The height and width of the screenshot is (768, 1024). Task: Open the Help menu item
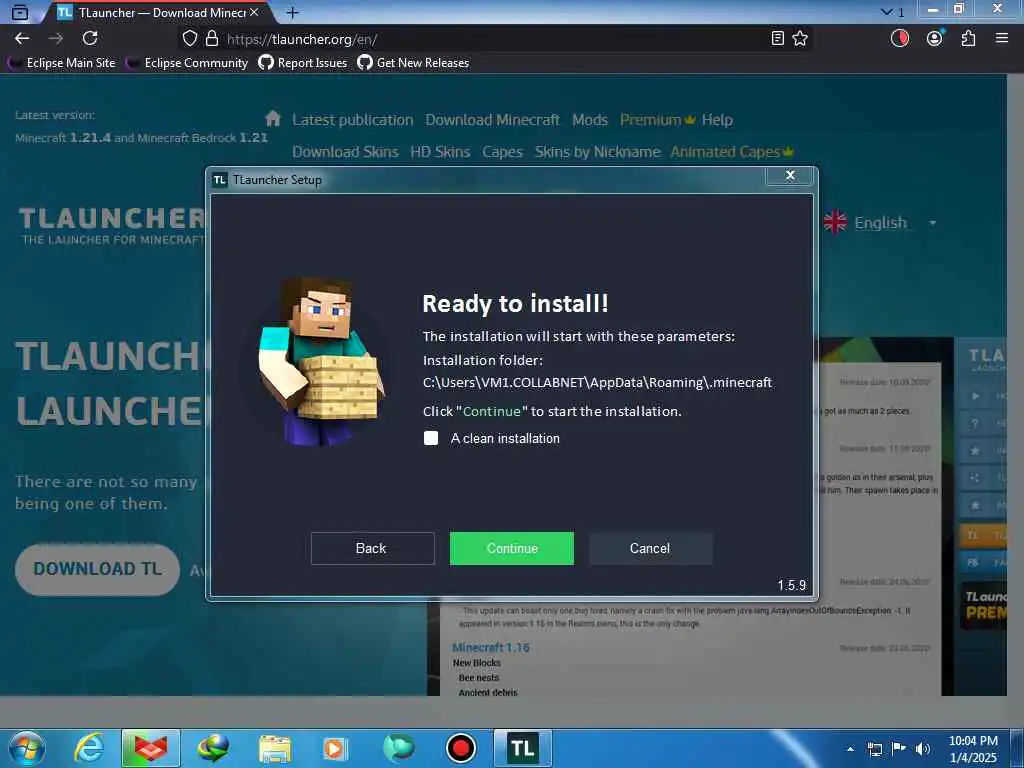tap(717, 120)
